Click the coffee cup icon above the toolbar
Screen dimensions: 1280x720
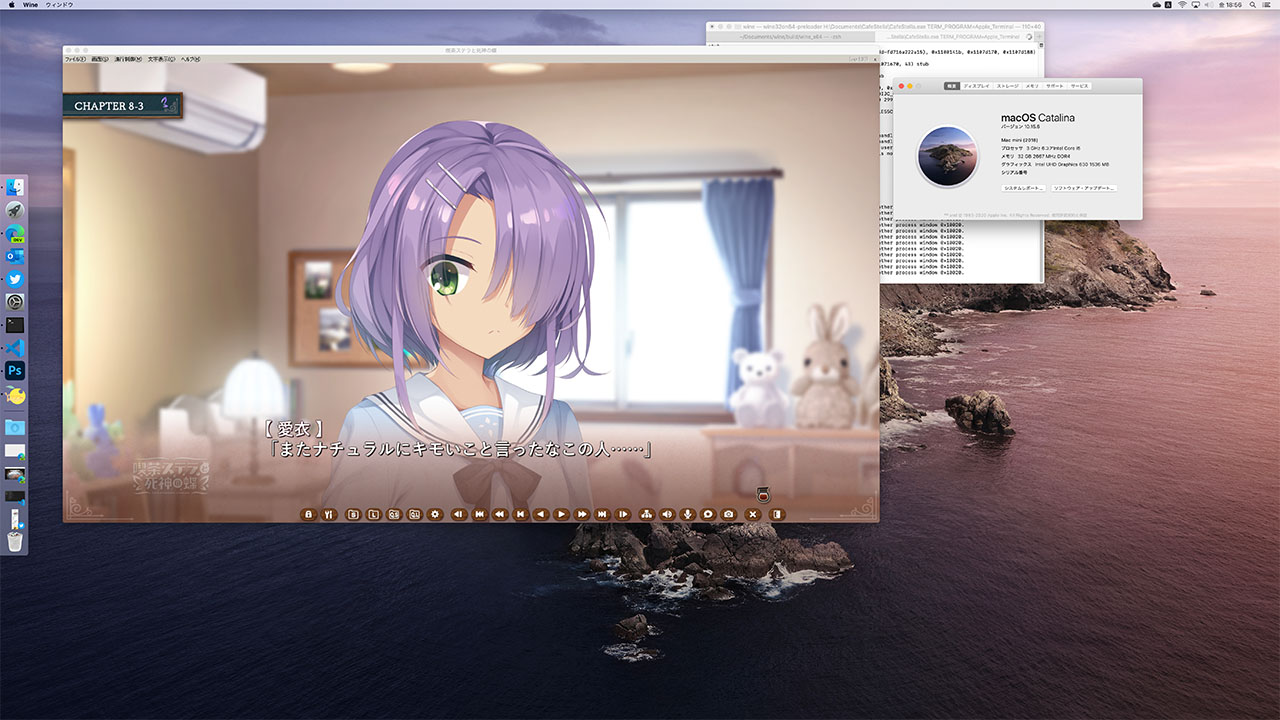(763, 493)
